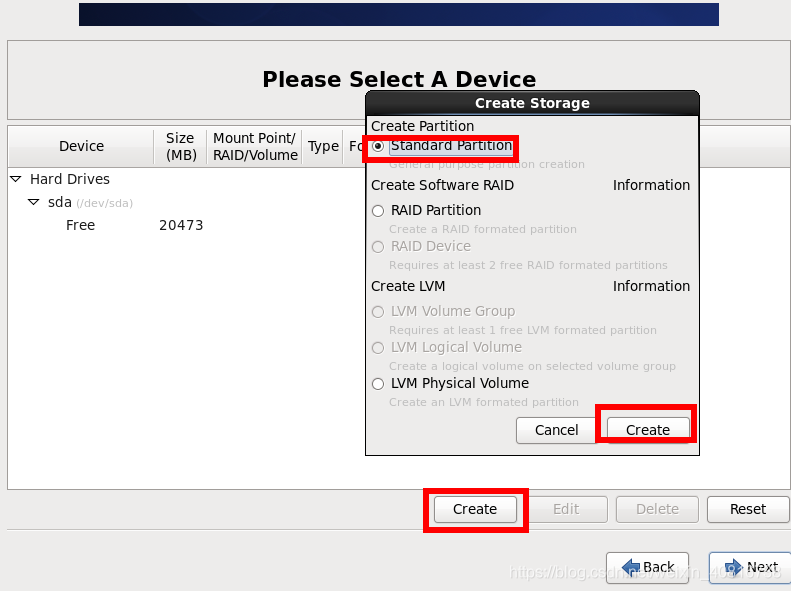Open Information link beside Create LVM

pyautogui.click(x=651, y=286)
